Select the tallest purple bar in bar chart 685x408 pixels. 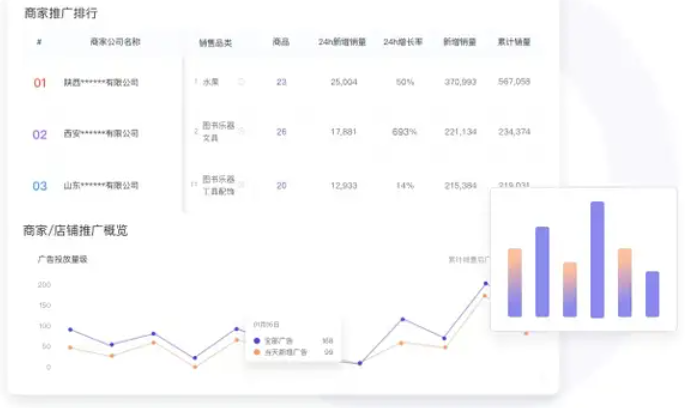[x=597, y=259]
